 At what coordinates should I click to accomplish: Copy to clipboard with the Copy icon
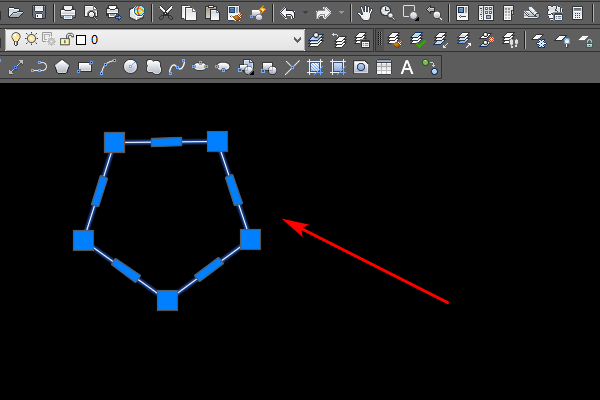coord(189,13)
